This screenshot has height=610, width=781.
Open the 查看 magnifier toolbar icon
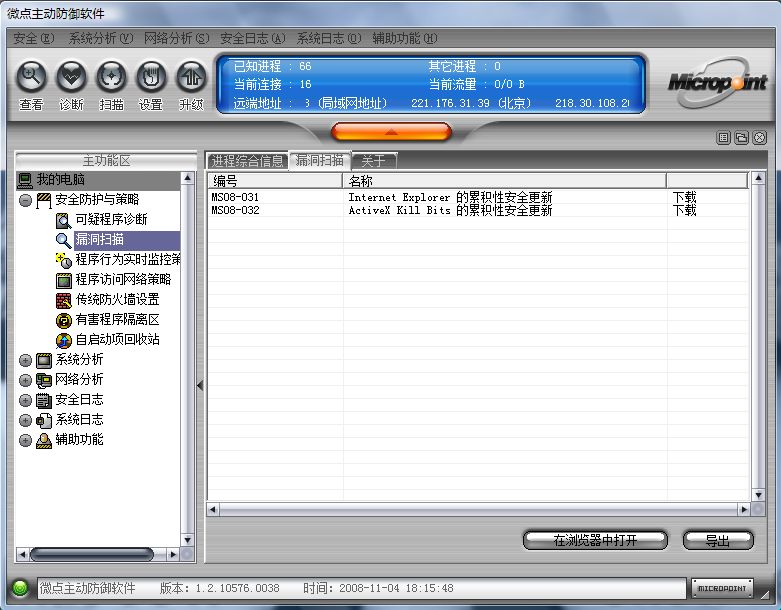(x=31, y=77)
